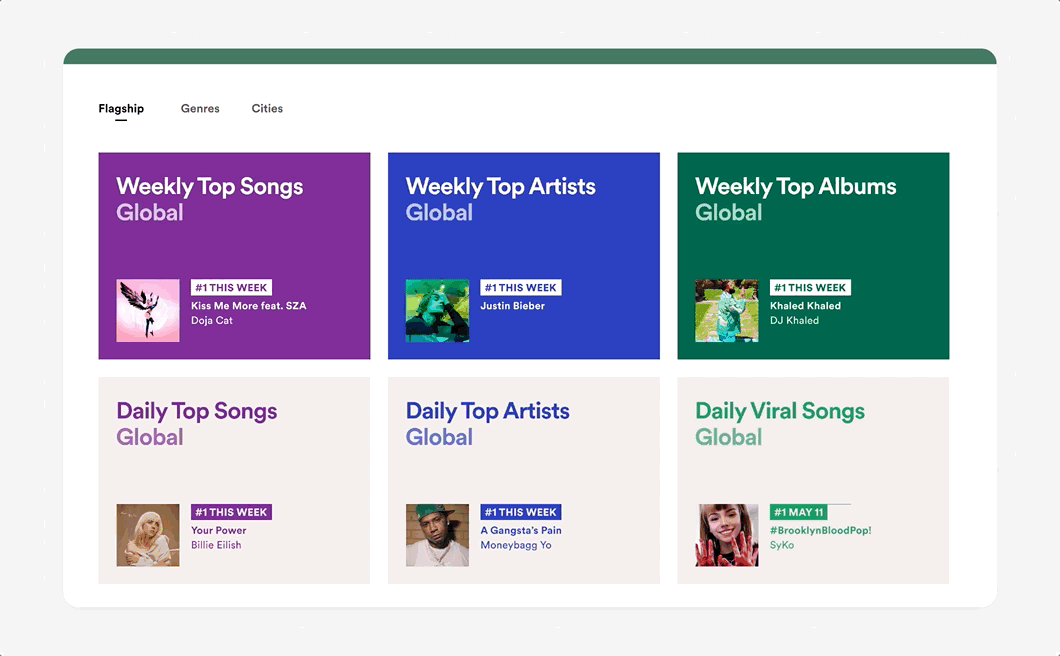This screenshot has height=656, width=1060.
Task: Select the song title Your Power
Action: [x=218, y=530]
